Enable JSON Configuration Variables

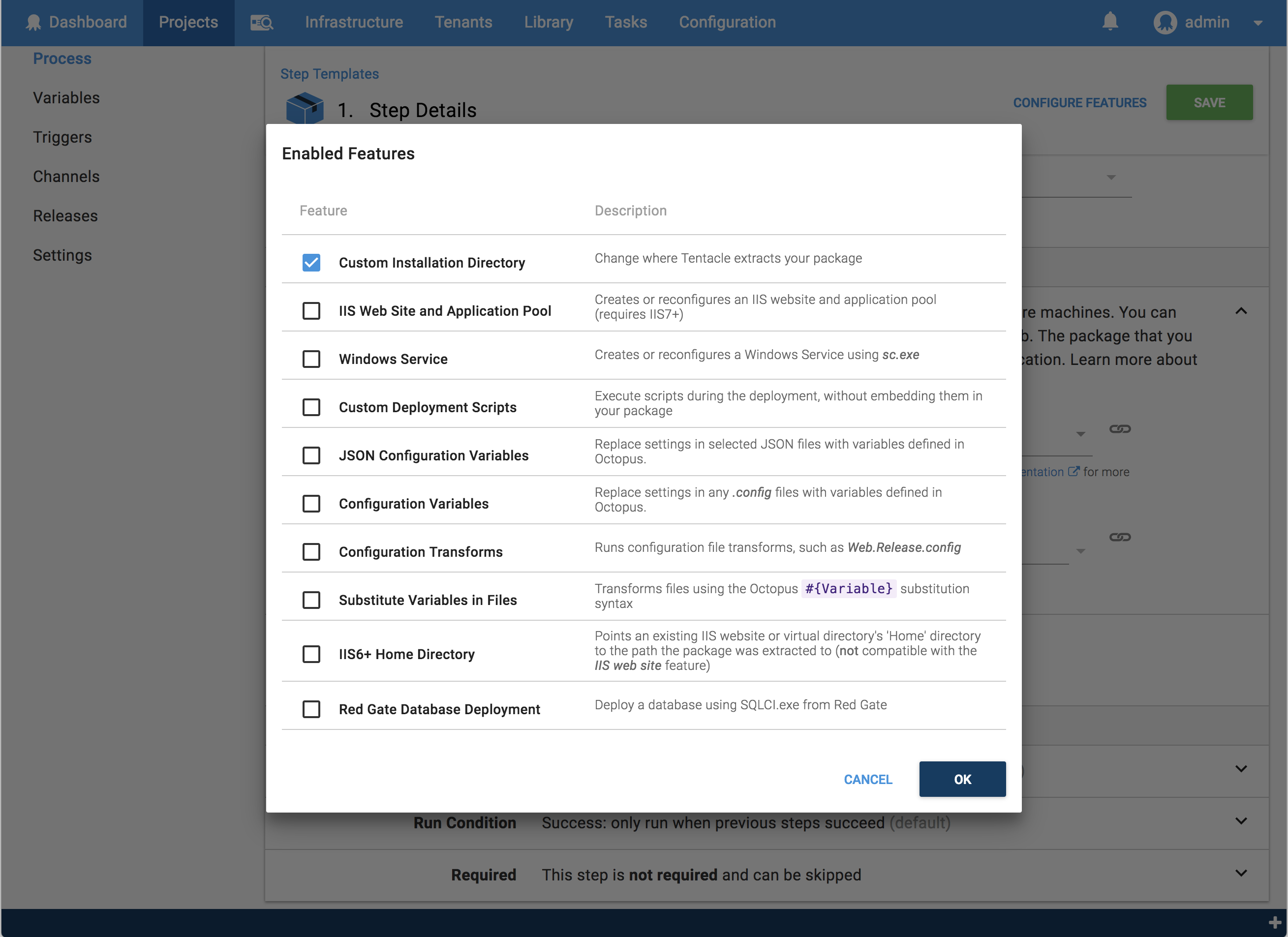pos(311,455)
